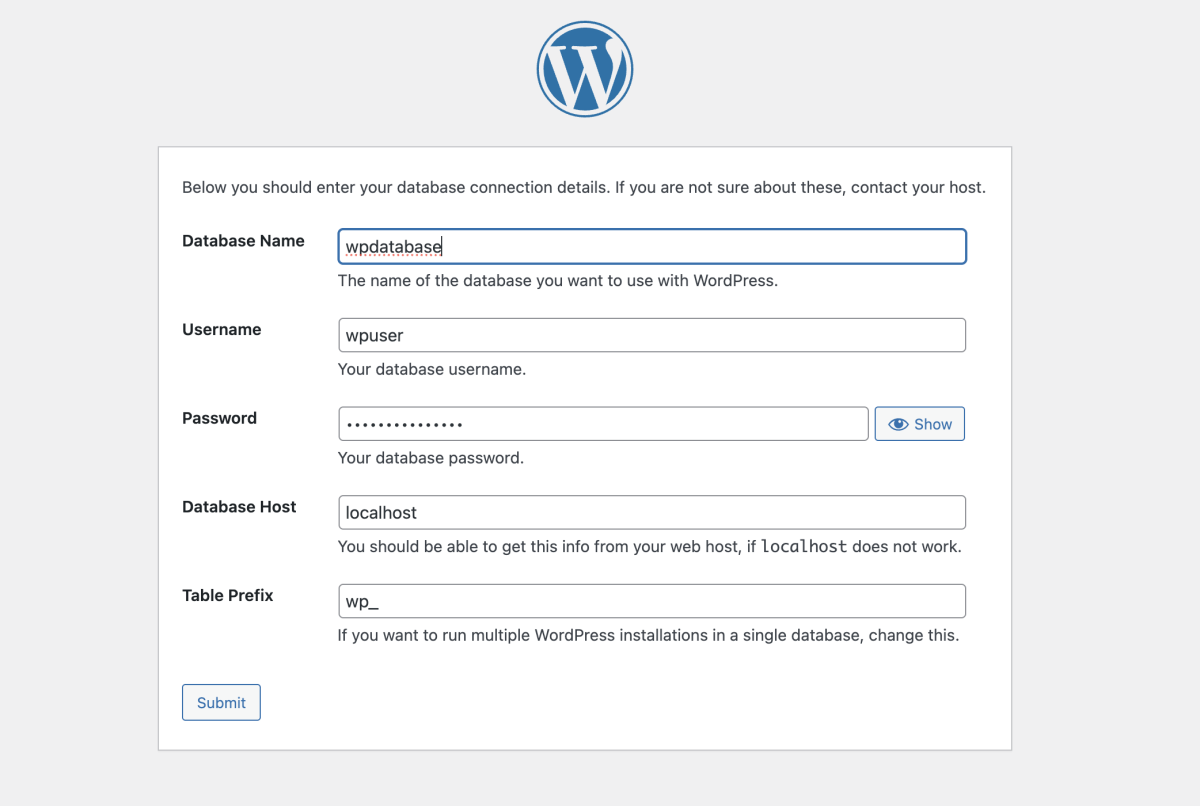
Task: Click the 'You should be able to get' hint
Action: click(x=548, y=547)
